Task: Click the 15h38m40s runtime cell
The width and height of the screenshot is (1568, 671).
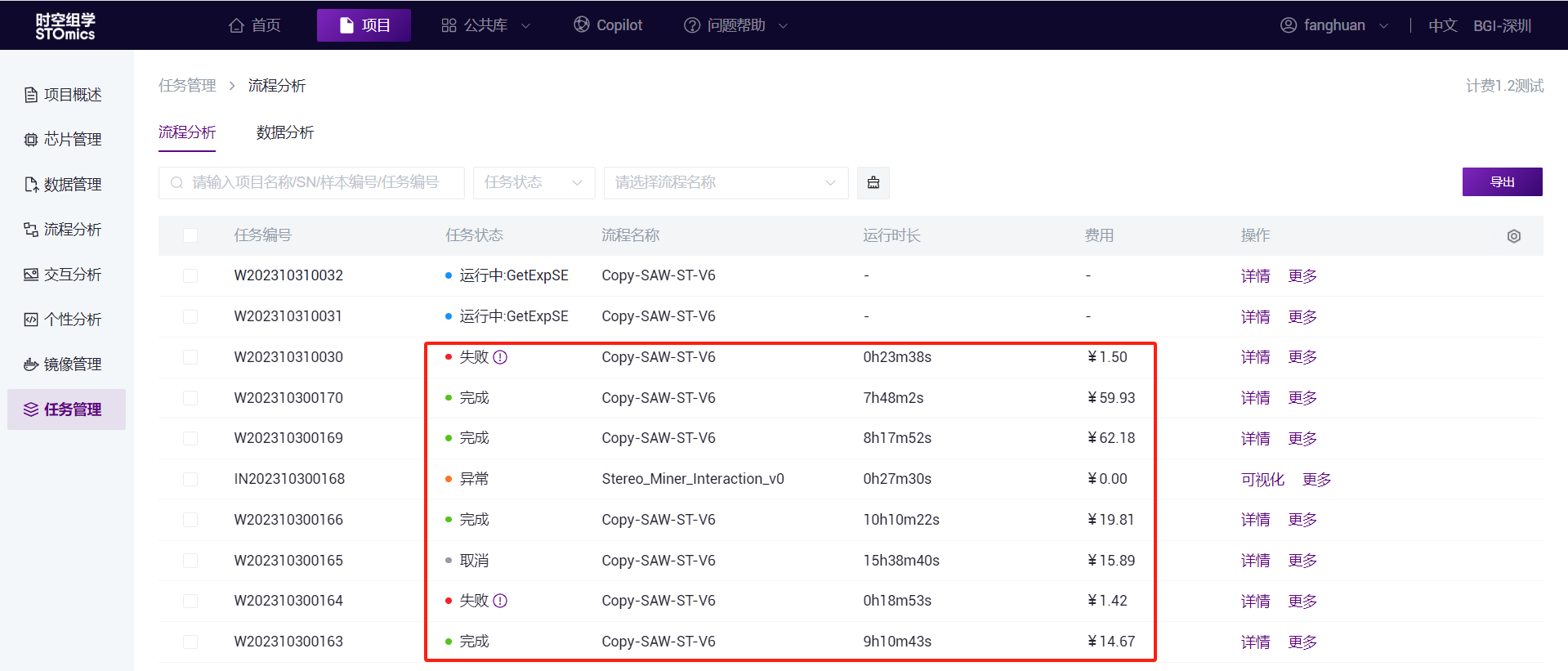Action: (x=901, y=561)
